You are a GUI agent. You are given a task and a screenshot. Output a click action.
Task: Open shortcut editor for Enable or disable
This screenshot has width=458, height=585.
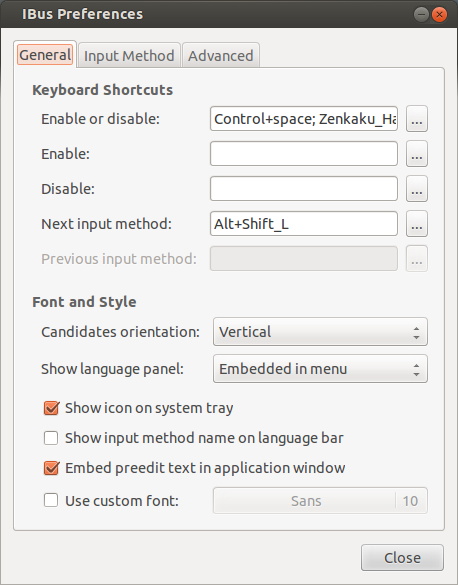click(417, 119)
